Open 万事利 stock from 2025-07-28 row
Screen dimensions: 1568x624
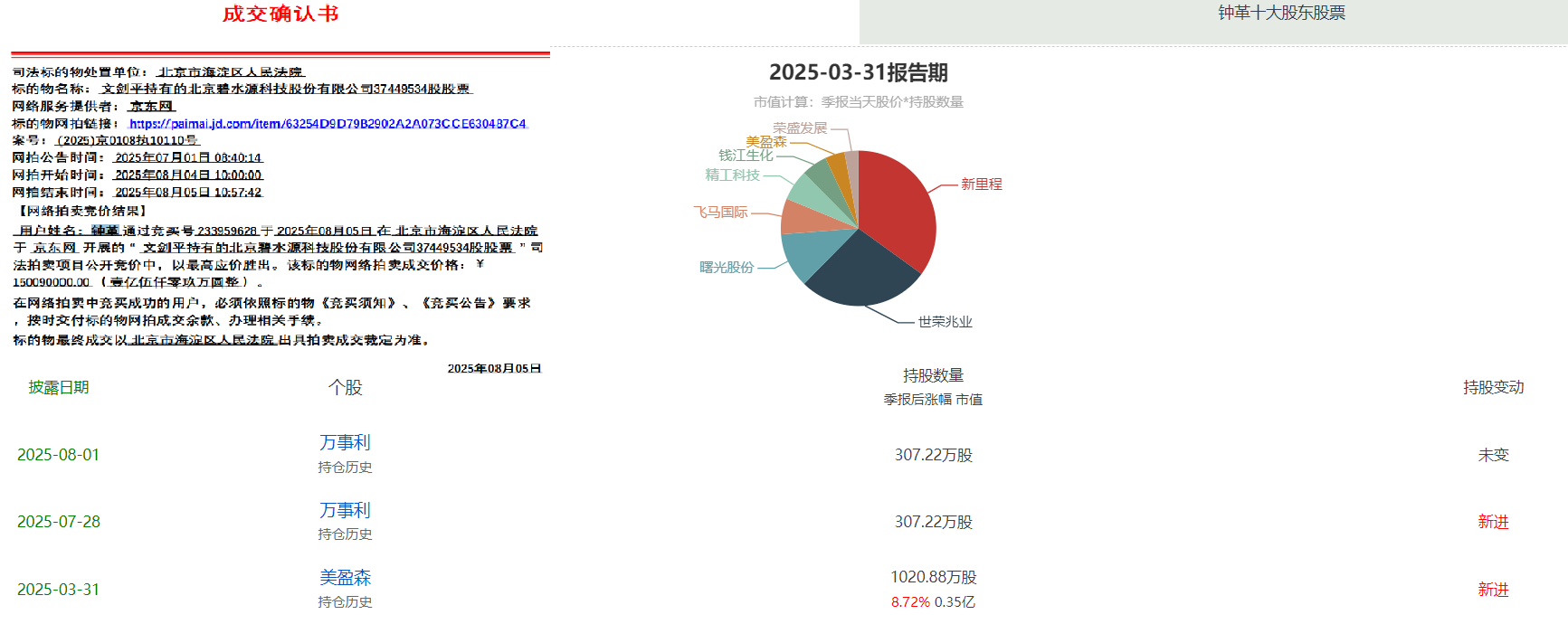345,510
